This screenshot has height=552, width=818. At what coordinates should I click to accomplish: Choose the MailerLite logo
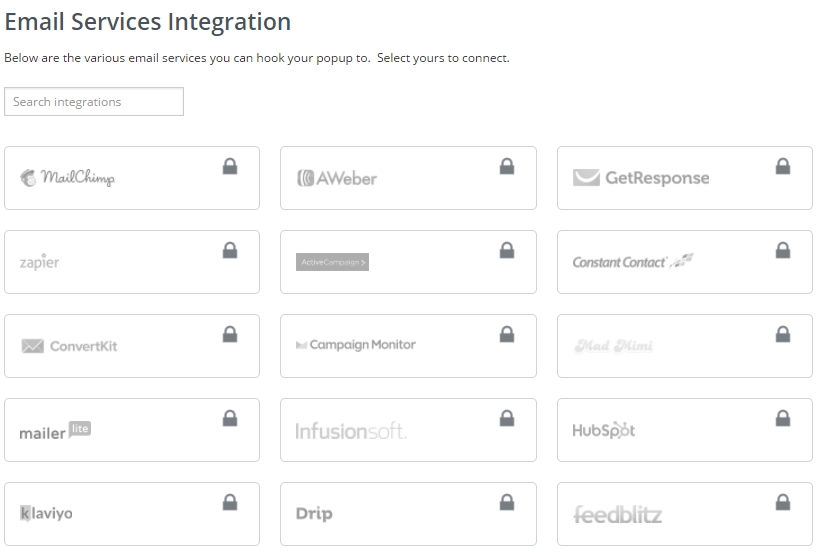point(55,431)
